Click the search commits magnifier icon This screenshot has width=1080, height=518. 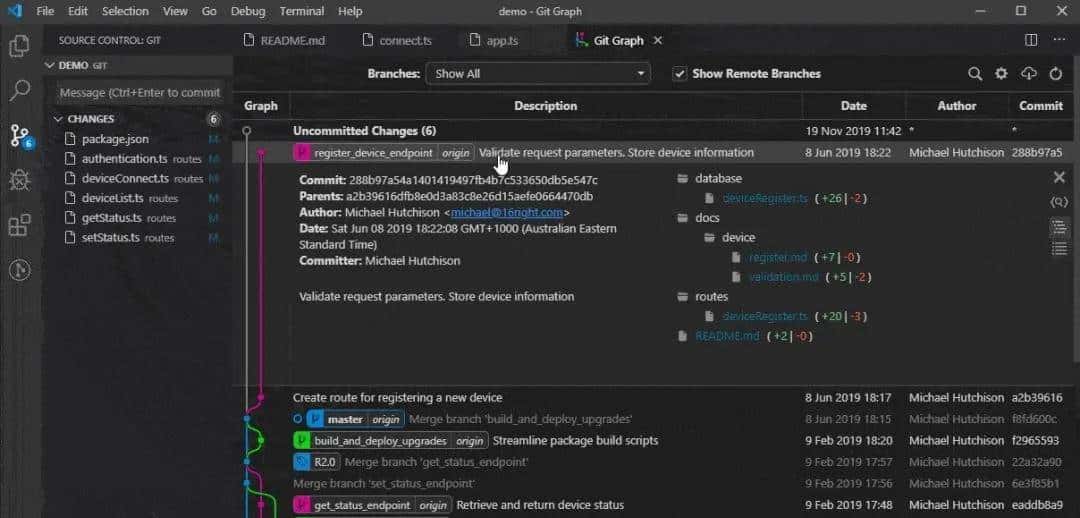click(x=975, y=74)
